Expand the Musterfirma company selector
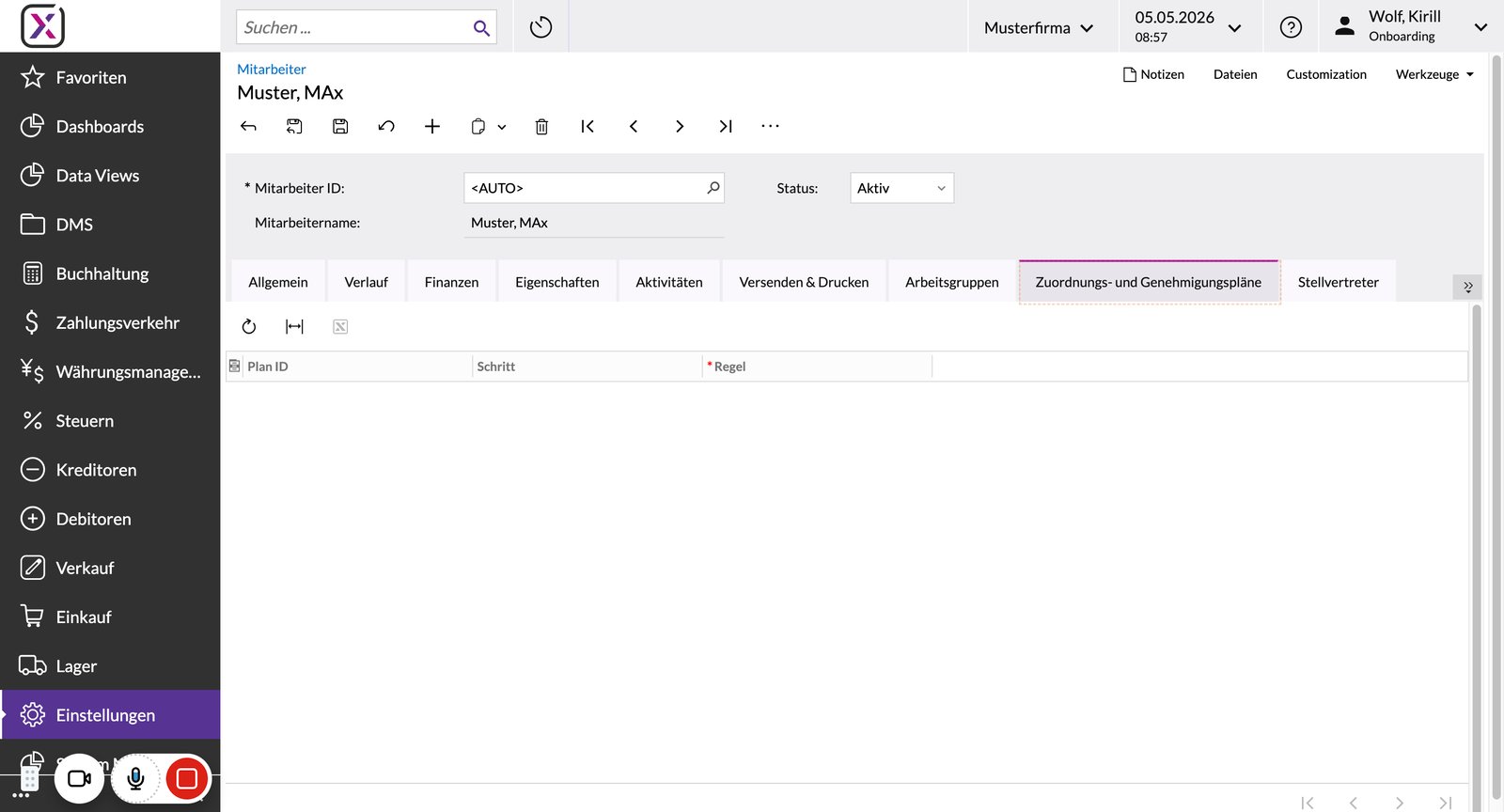1504x812 pixels. [x=1039, y=27]
